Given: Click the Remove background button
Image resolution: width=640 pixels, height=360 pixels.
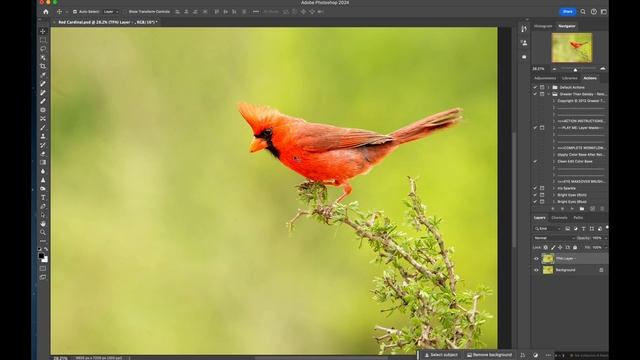Looking at the screenshot, I should tap(489, 355).
